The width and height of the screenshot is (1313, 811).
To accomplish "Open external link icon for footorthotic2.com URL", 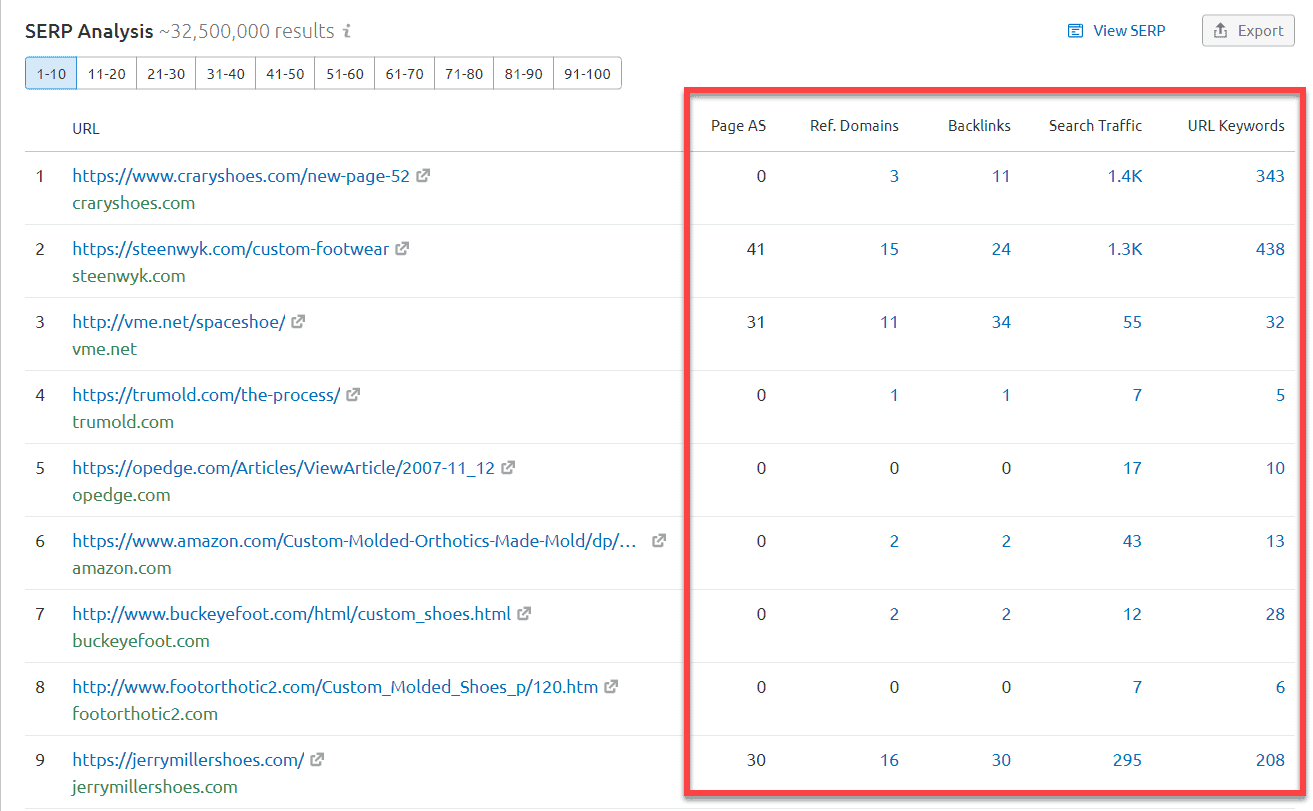I will coord(611,687).
